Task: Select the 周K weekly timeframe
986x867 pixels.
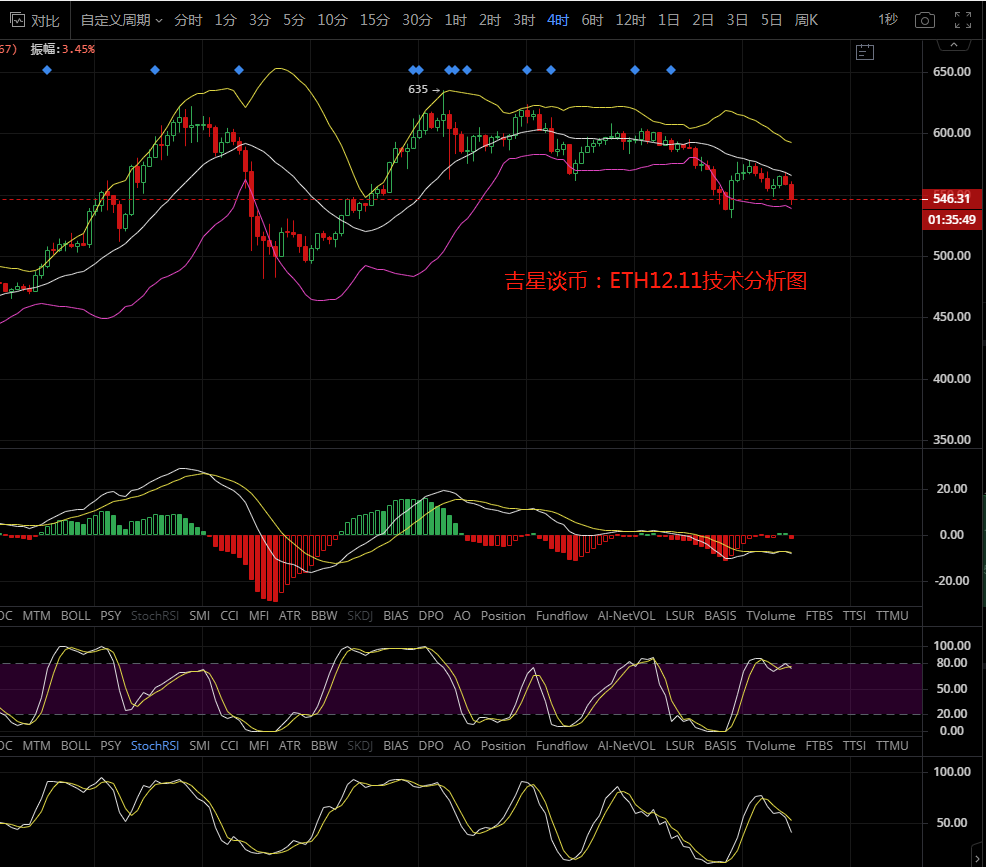Action: tap(805, 20)
